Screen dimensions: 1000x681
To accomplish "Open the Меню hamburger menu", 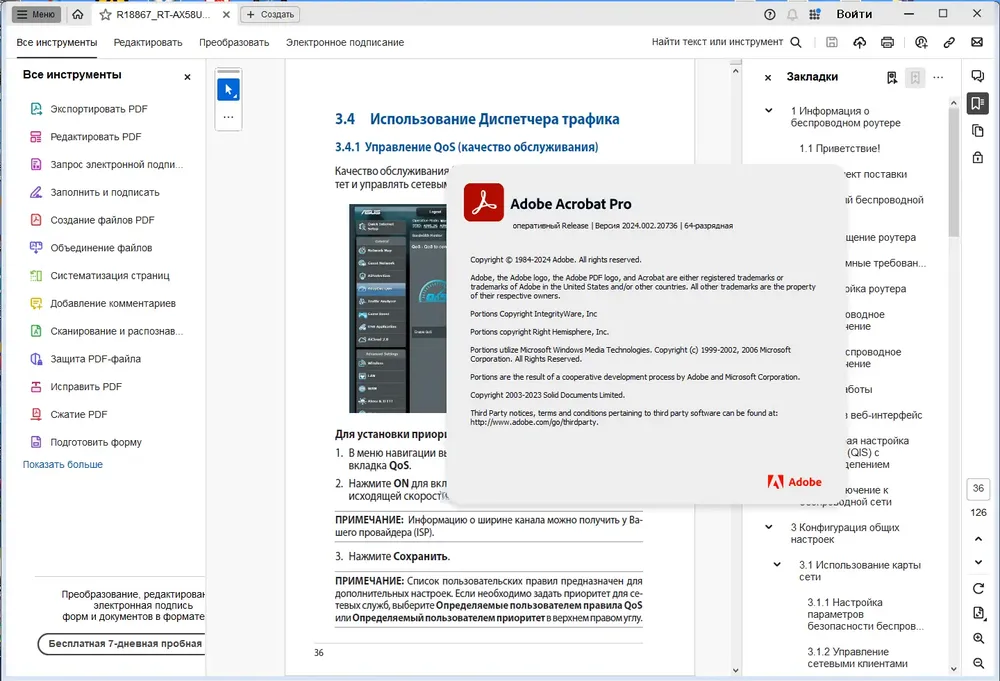I will (x=36, y=14).
